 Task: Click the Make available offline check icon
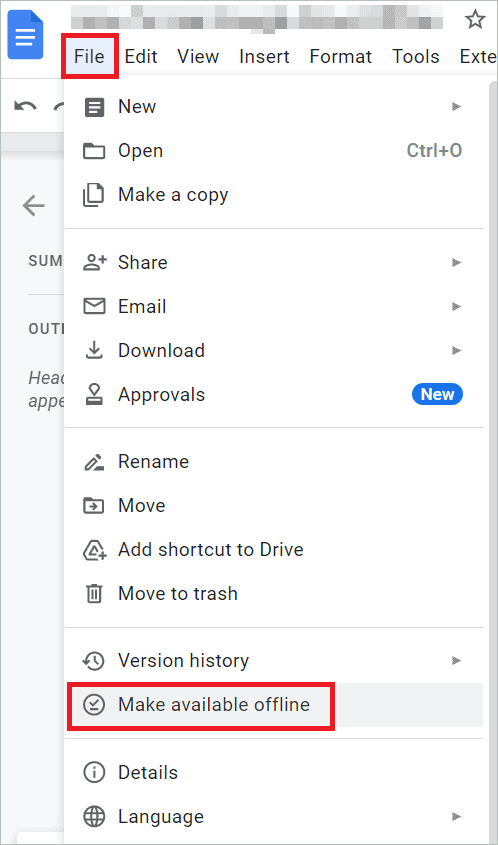point(94,705)
